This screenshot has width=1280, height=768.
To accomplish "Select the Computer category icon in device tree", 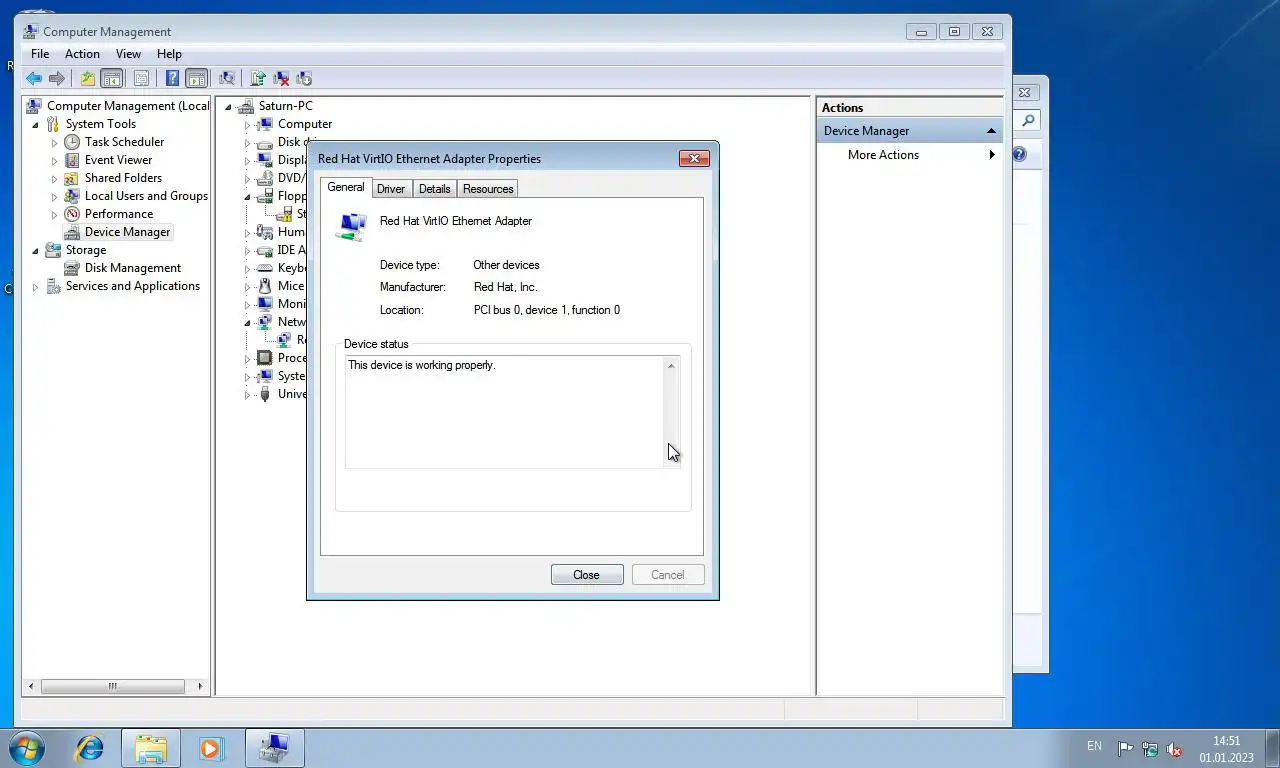I will click(264, 124).
